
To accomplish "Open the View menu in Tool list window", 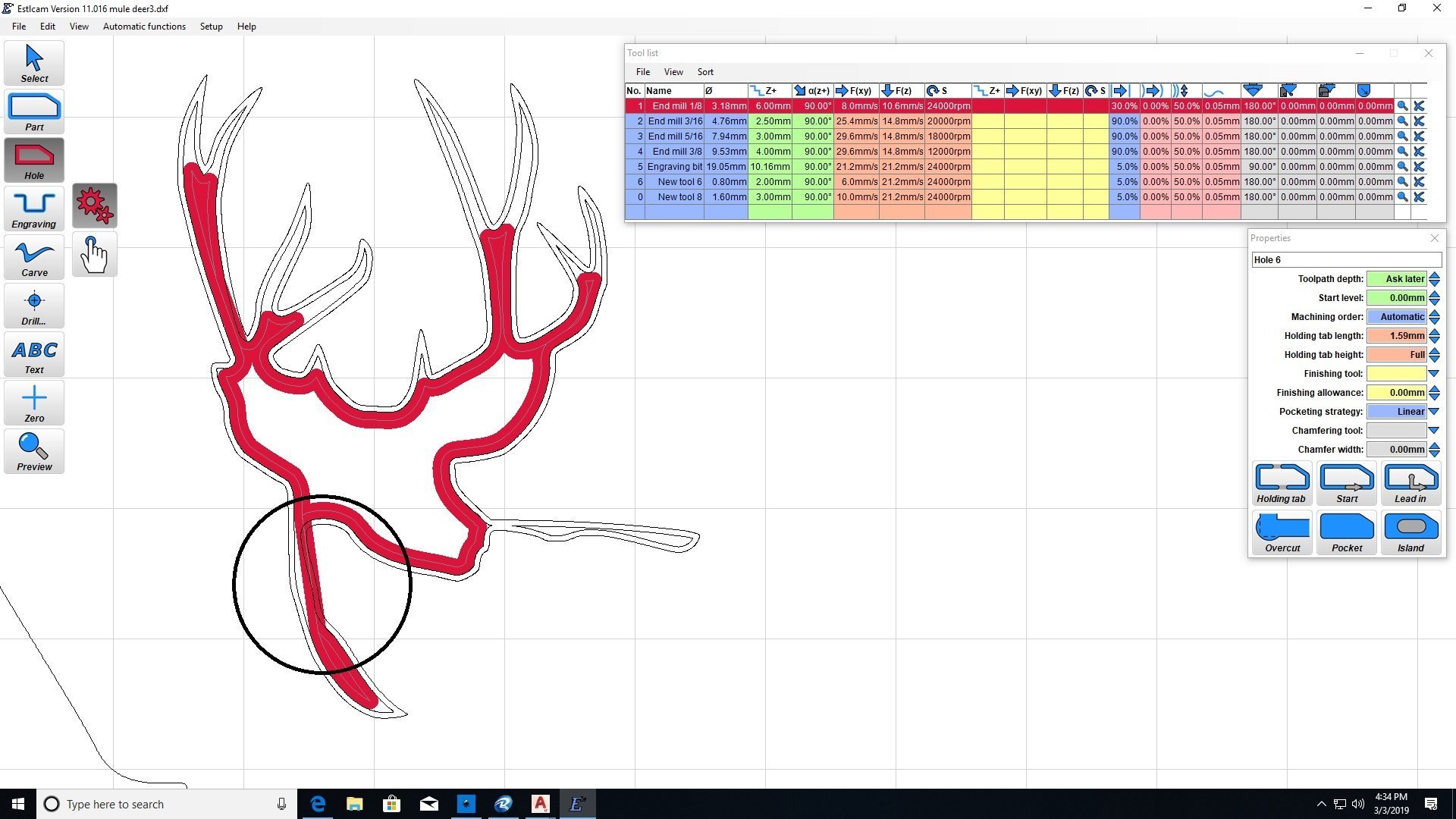I will click(x=673, y=72).
